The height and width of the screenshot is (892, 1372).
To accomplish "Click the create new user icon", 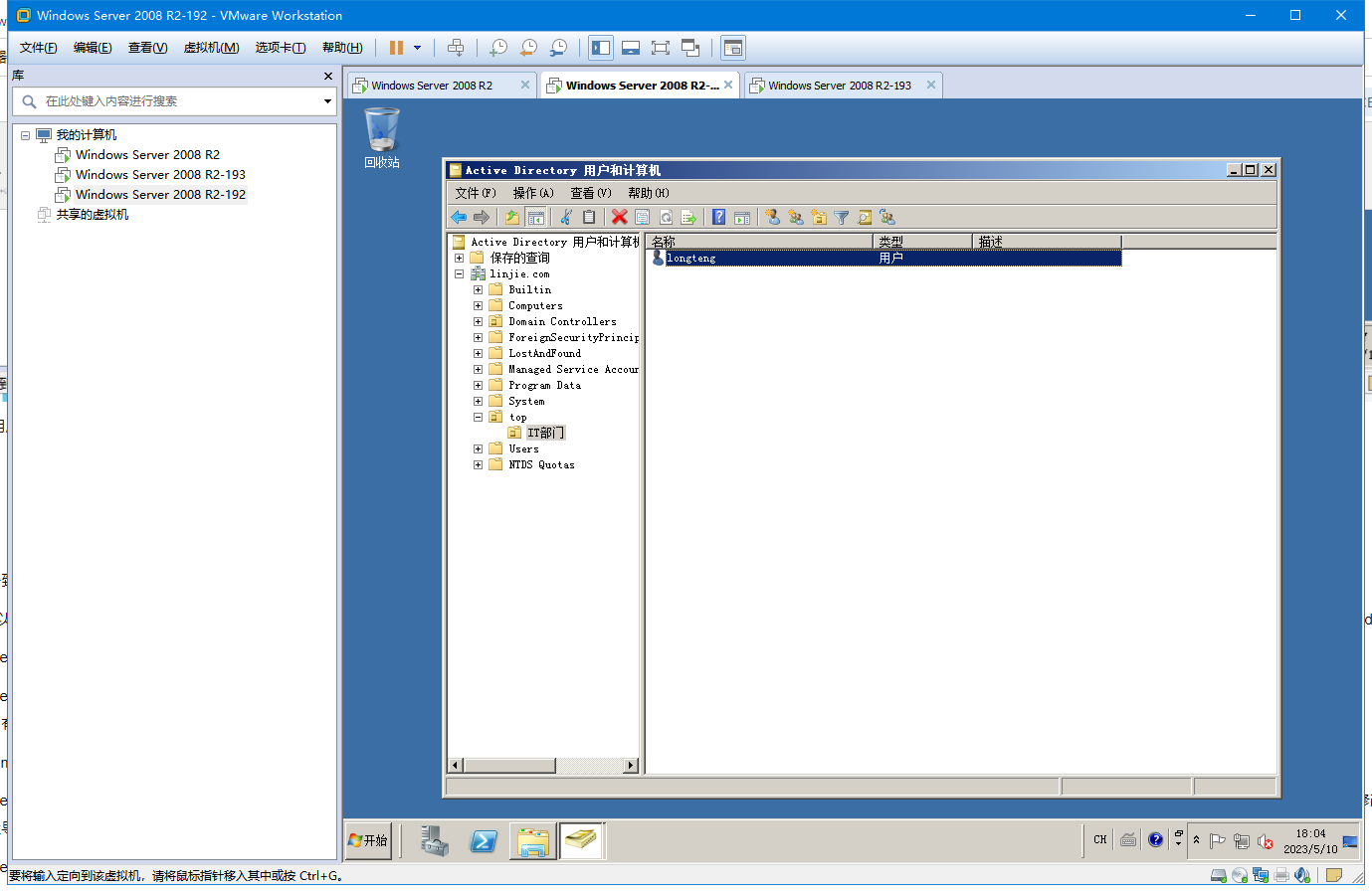I will tap(773, 217).
